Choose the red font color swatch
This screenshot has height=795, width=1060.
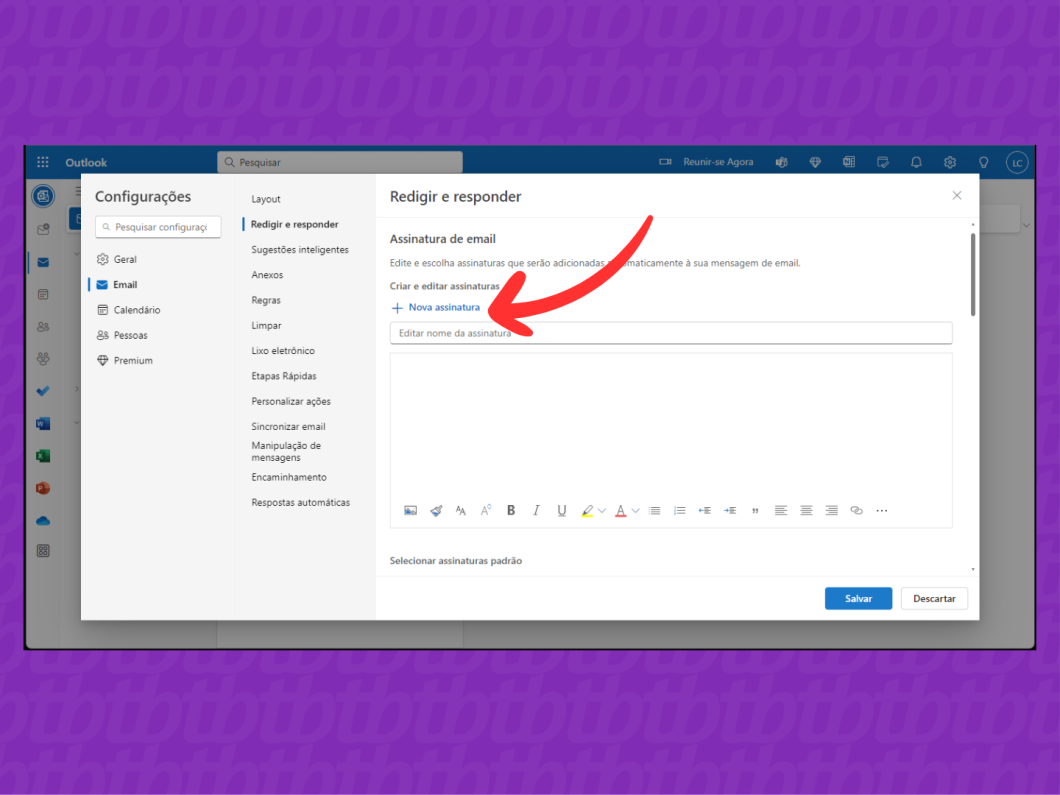click(620, 510)
